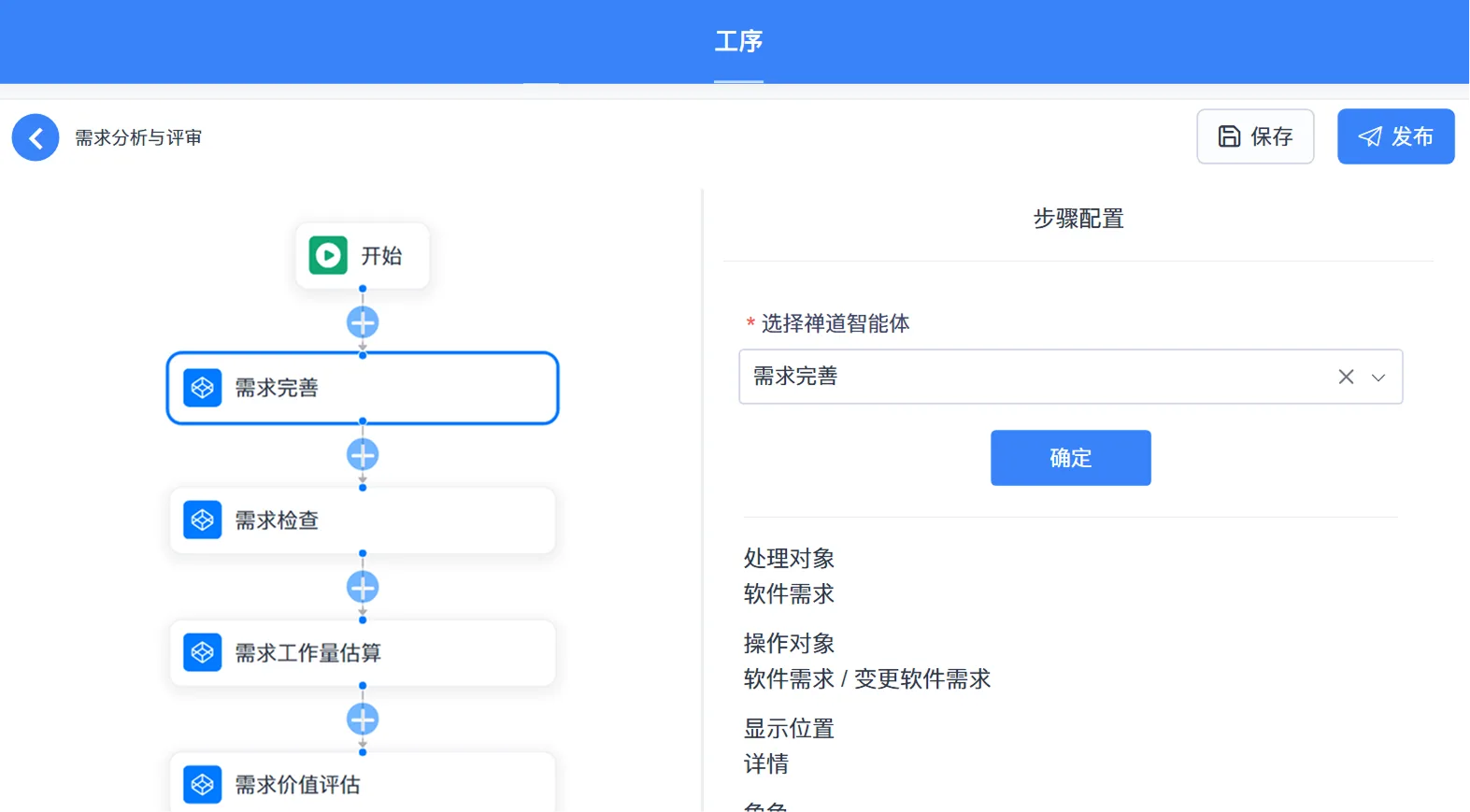Click the 需求分析与评审 title text
Screen dimensions: 1470x812
138,138
